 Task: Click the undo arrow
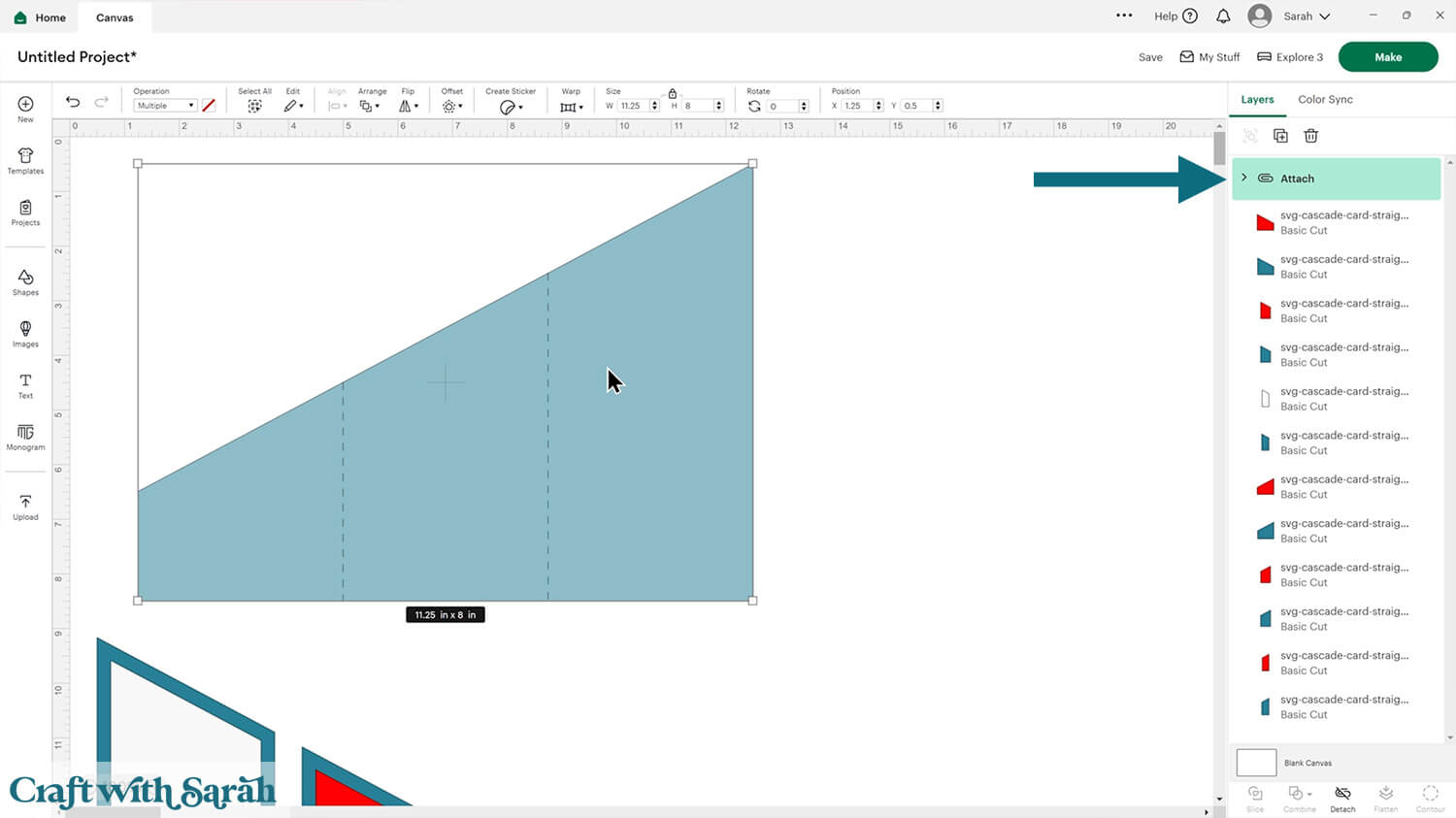coord(73,102)
